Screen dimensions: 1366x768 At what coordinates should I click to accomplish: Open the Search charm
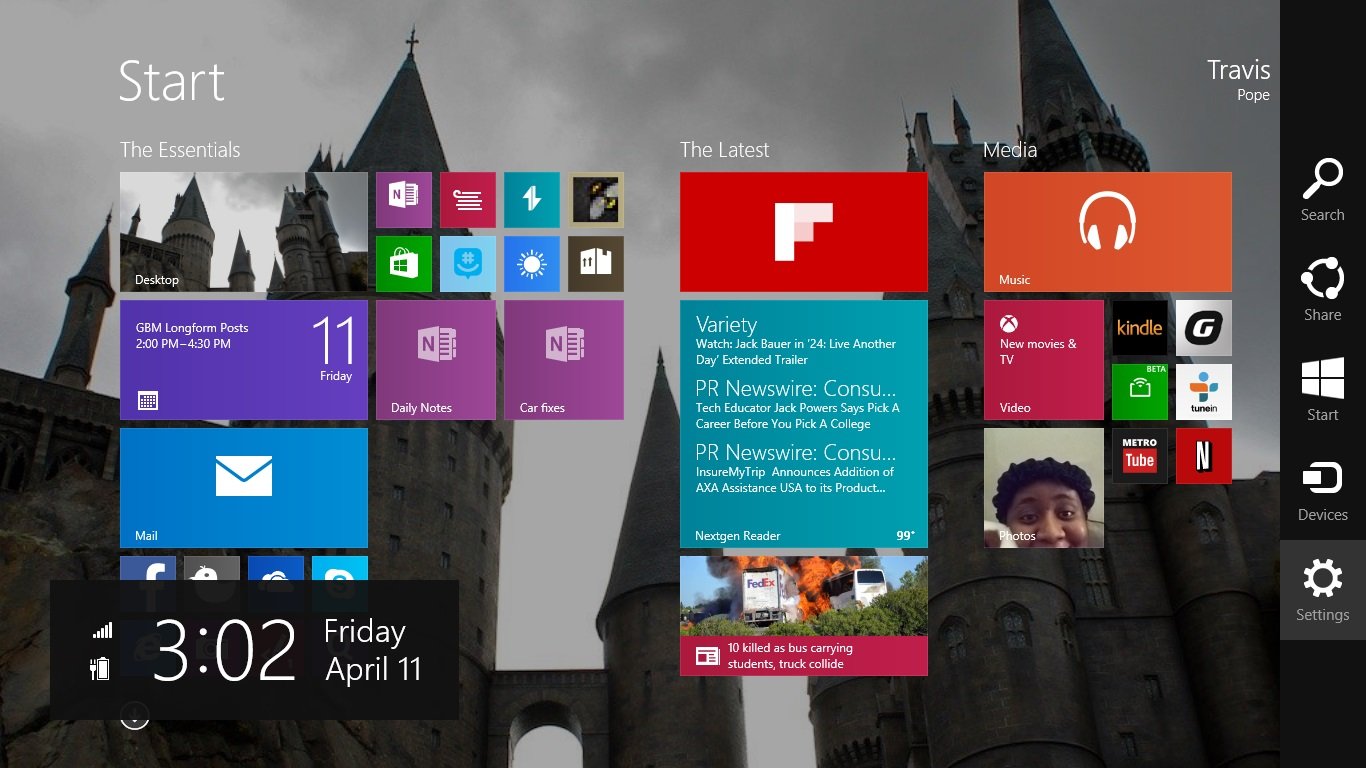pyautogui.click(x=1322, y=190)
